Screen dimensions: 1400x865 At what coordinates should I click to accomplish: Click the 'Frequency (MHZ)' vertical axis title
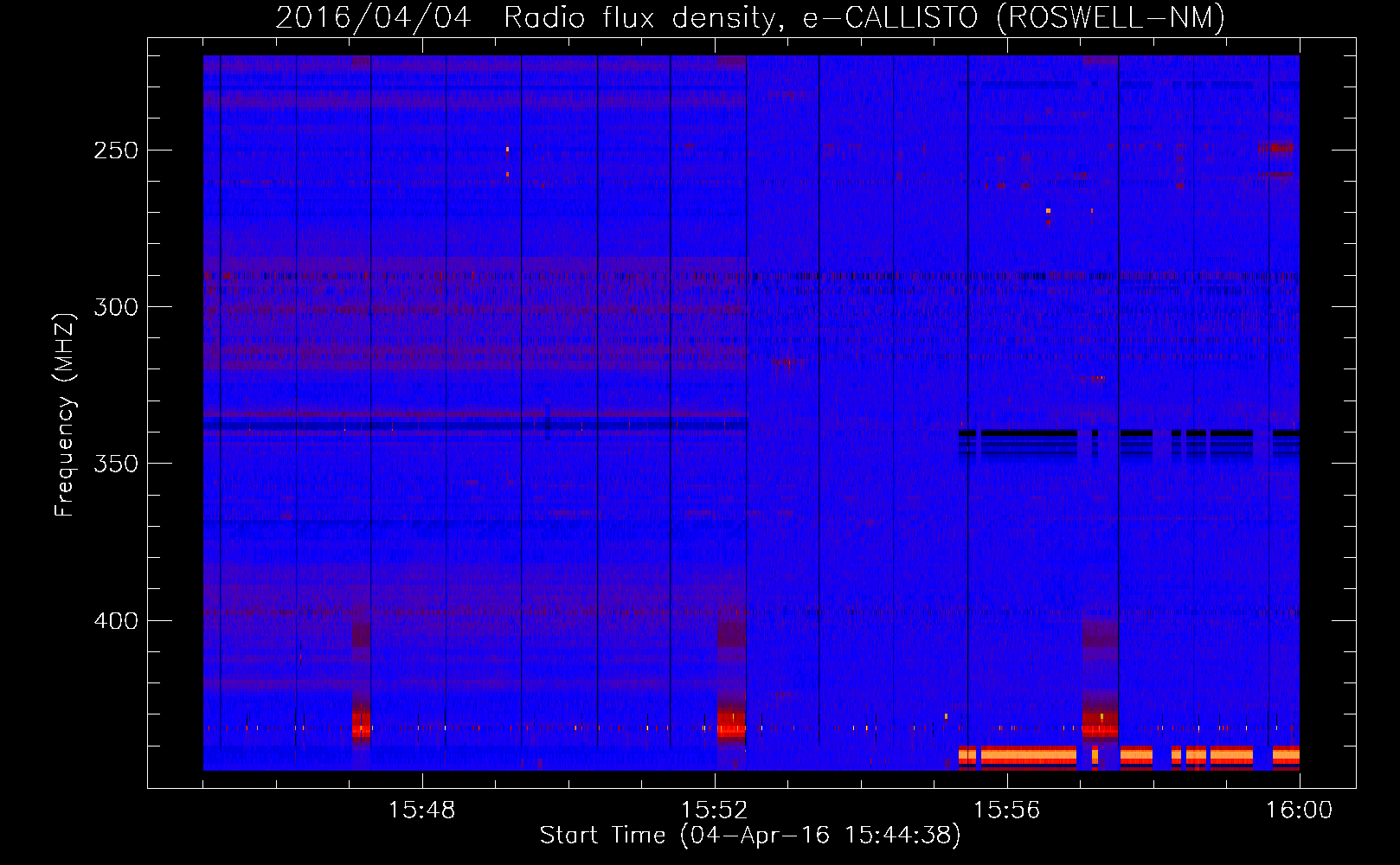click(65, 414)
